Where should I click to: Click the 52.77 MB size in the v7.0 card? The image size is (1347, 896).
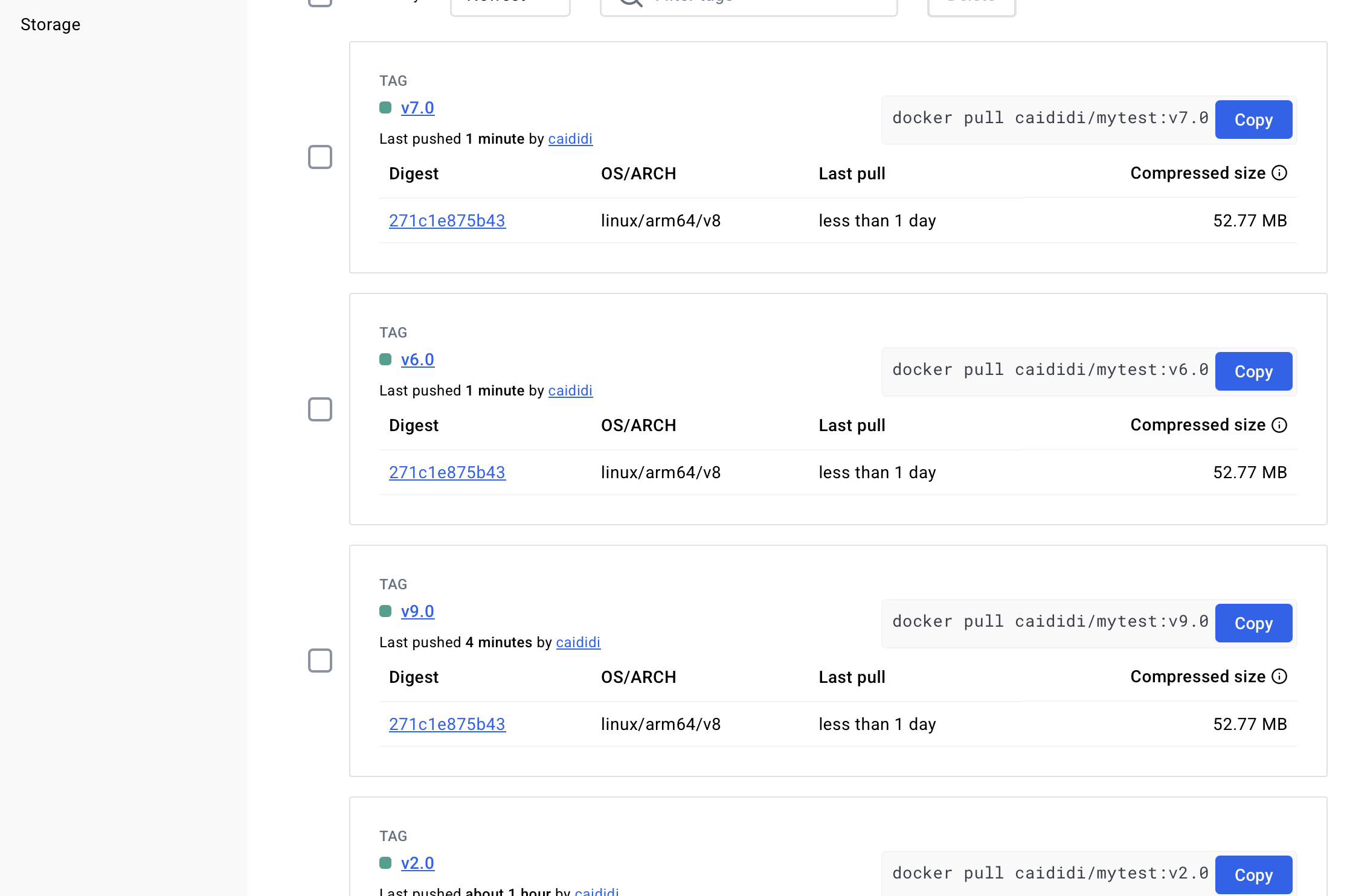(x=1250, y=220)
